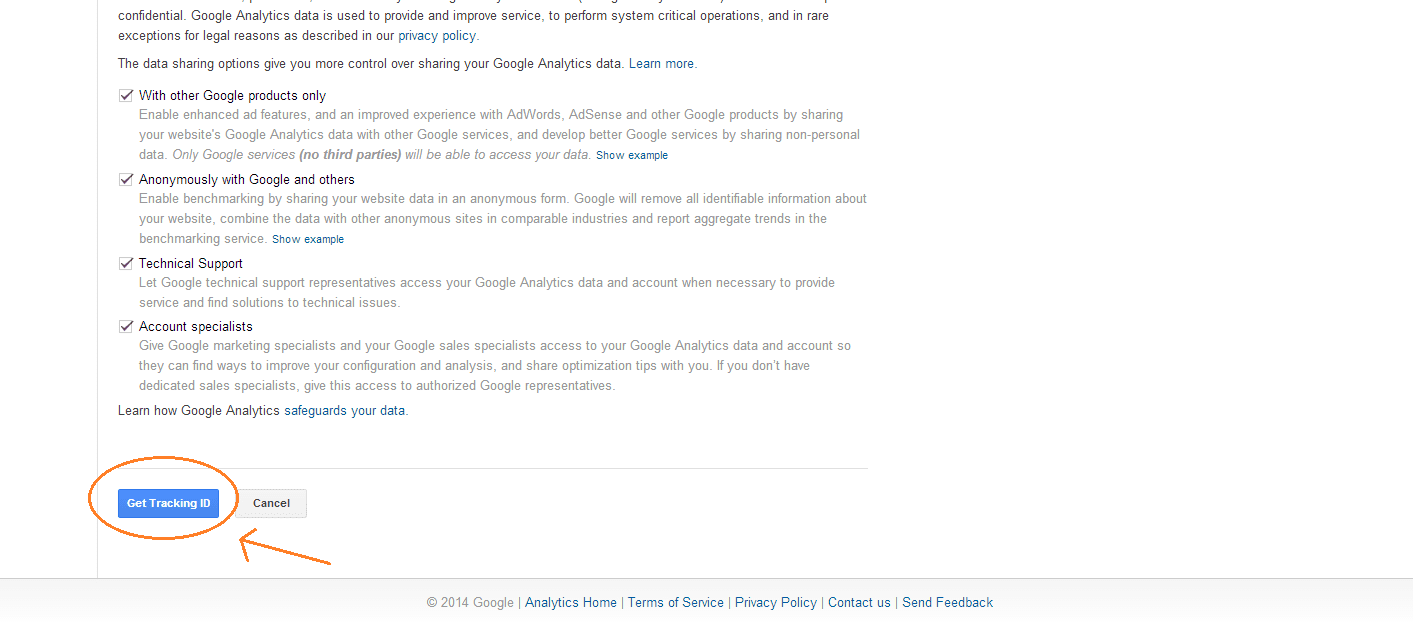The image size is (1413, 622).
Task: Click the 'Learn more' link
Action: [661, 64]
